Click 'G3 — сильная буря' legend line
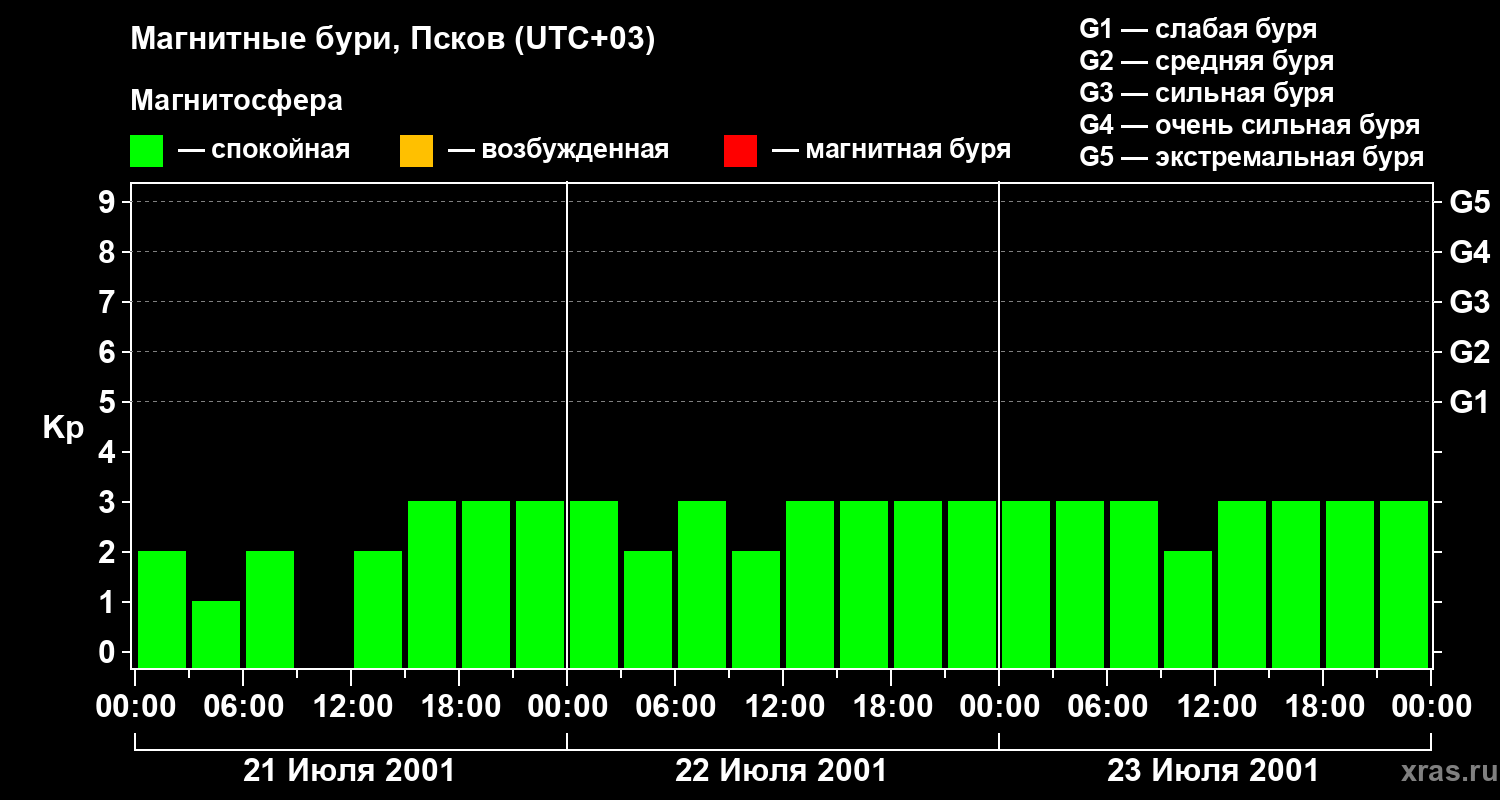The height and width of the screenshot is (800, 1500). coord(1207,93)
